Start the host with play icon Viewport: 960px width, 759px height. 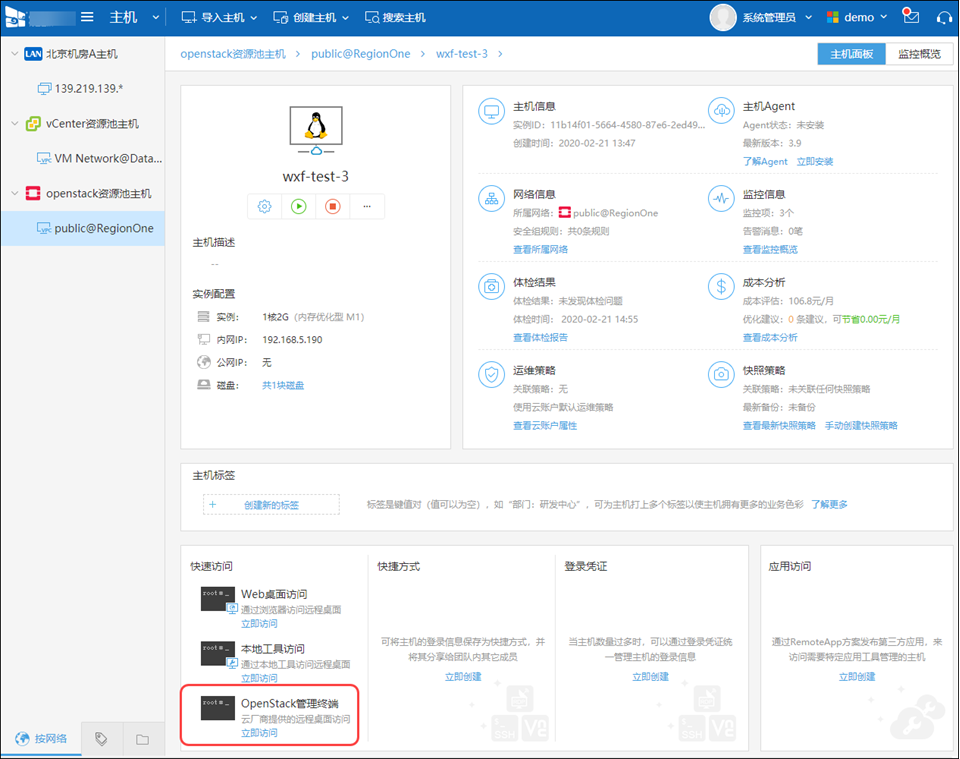(x=299, y=206)
